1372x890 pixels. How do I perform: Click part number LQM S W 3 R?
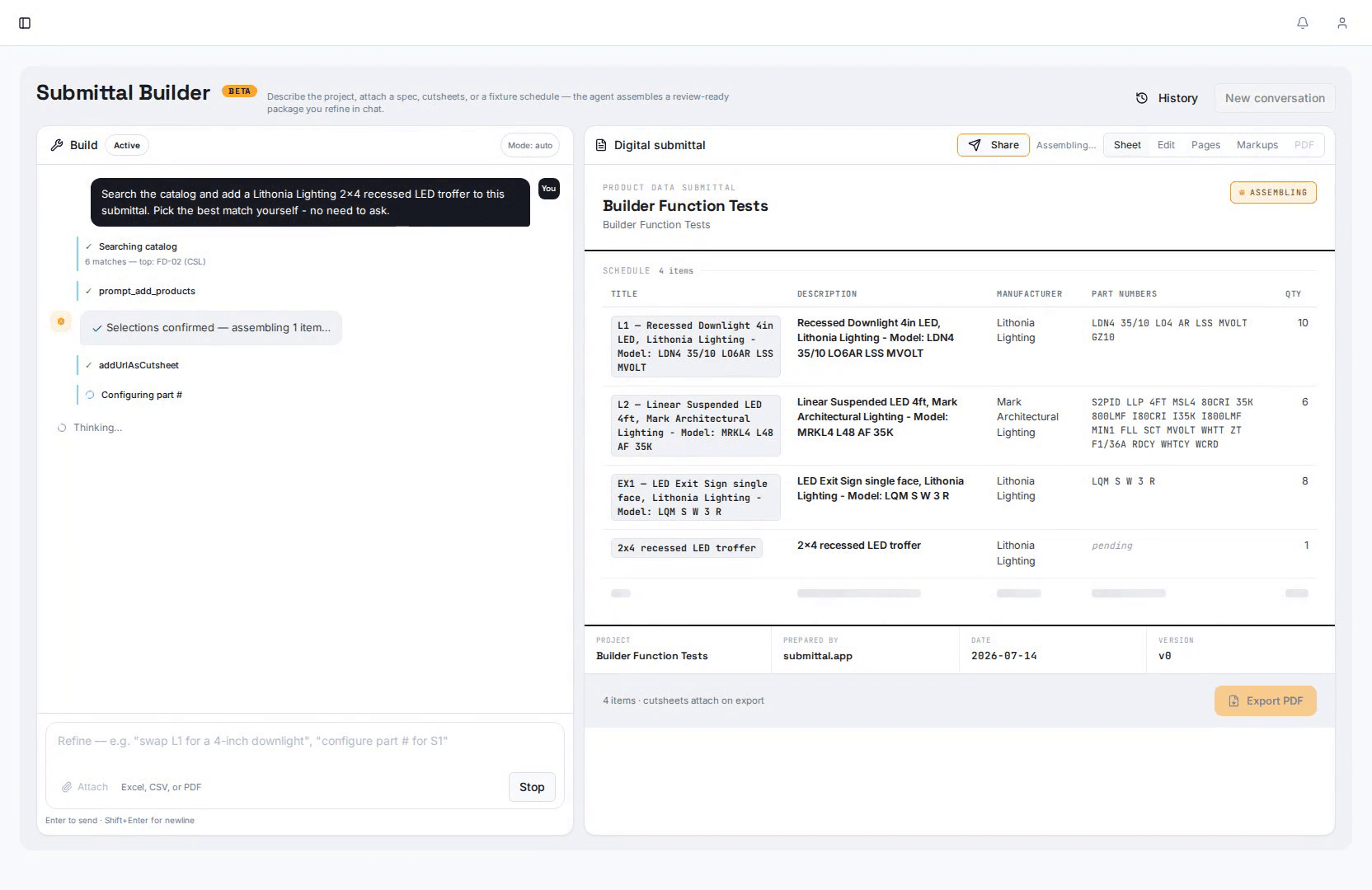coord(1123,481)
